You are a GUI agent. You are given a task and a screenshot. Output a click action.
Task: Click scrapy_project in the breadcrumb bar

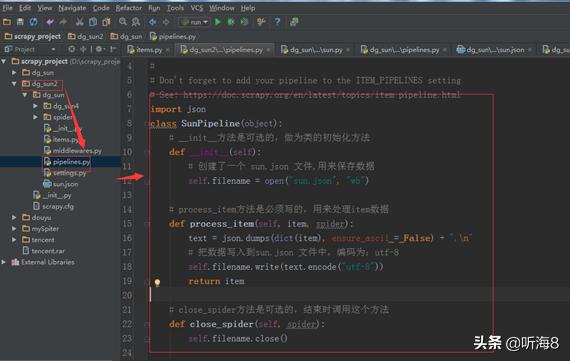tap(33, 36)
